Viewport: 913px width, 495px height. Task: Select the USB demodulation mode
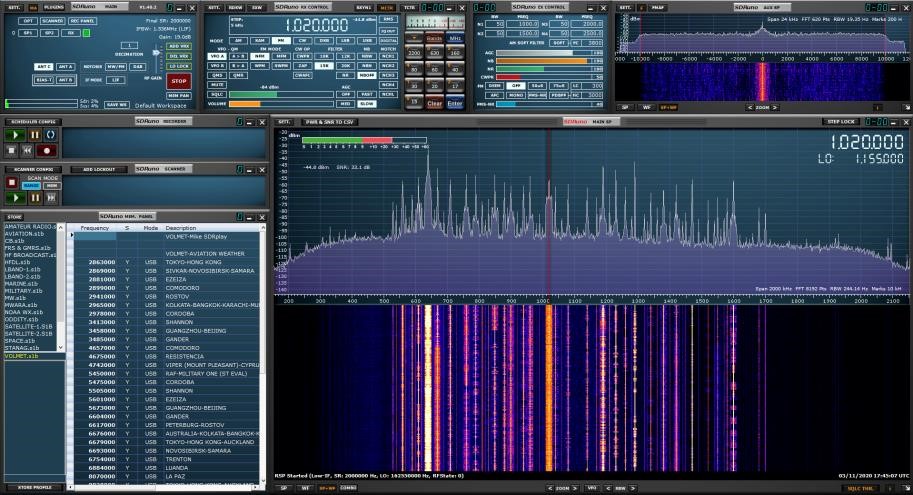coord(368,41)
